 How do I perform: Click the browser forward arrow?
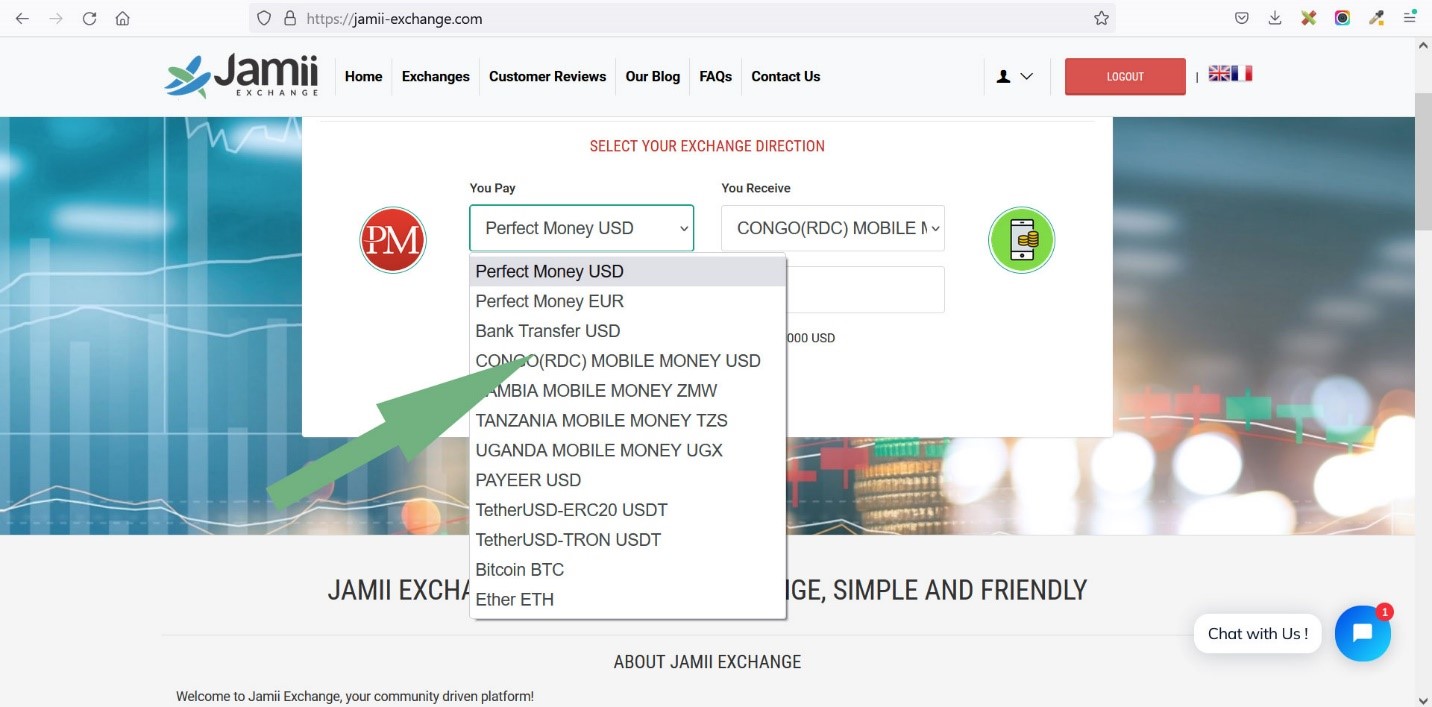point(55,18)
